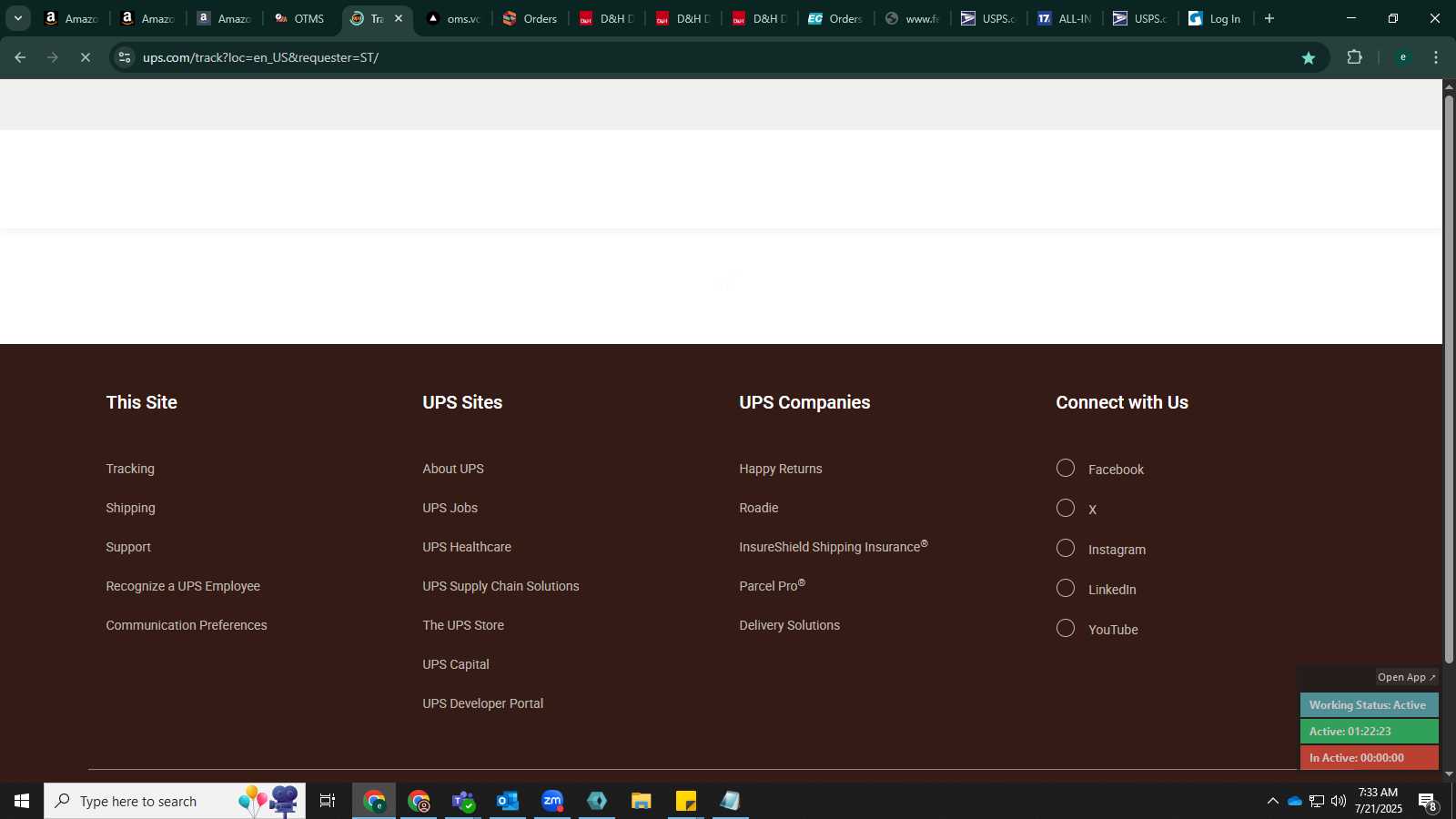This screenshot has height=819, width=1456.
Task: Switch to the first Orders tab
Action: 531,18
